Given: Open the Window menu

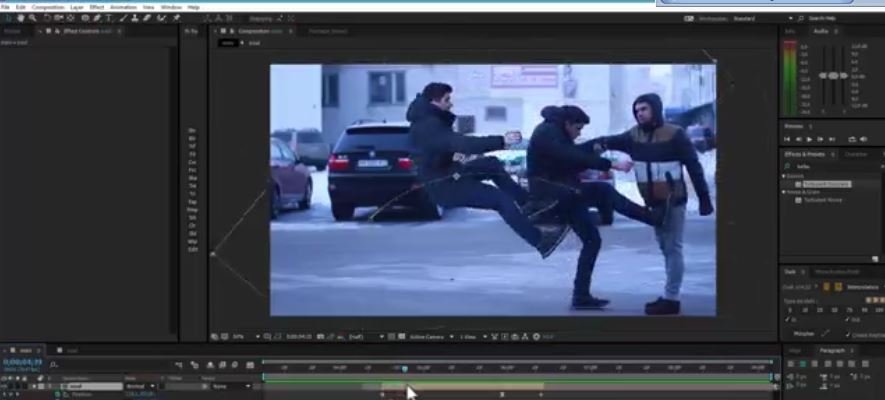Looking at the screenshot, I should tap(171, 7).
